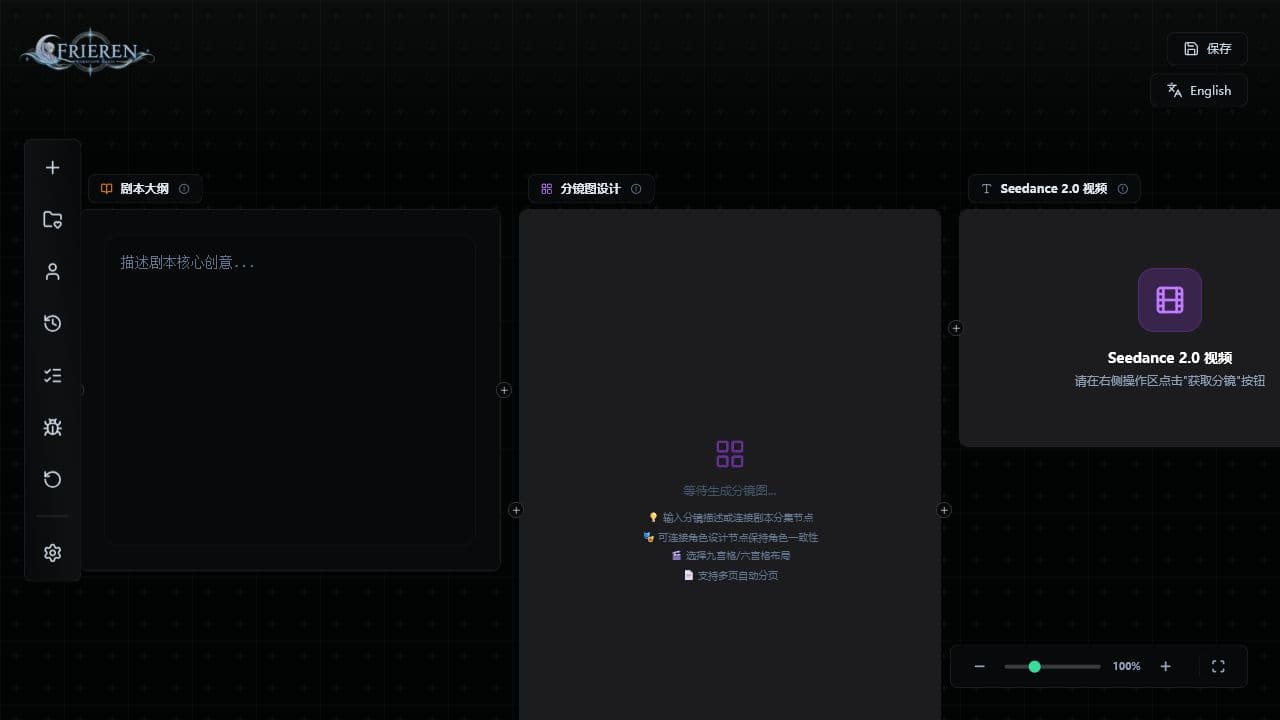Zoom out with the minus button
The width and height of the screenshot is (1280, 720).
[980, 666]
